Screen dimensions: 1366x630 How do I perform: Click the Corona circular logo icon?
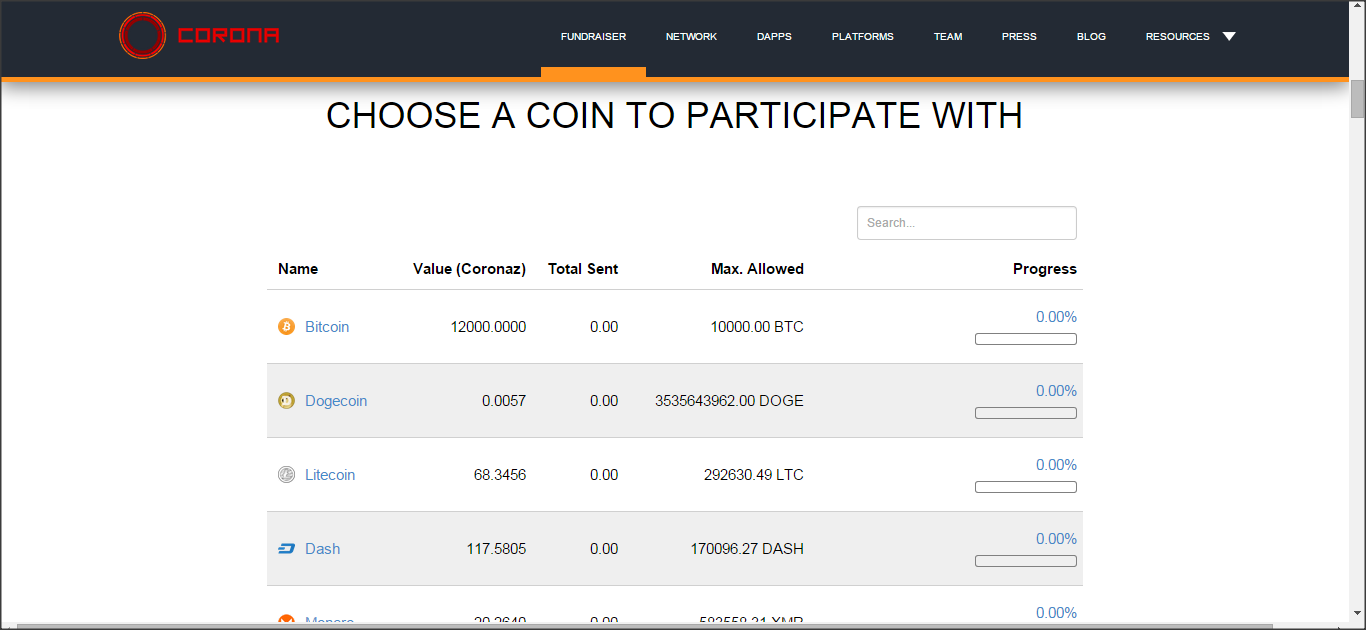pyautogui.click(x=142, y=36)
